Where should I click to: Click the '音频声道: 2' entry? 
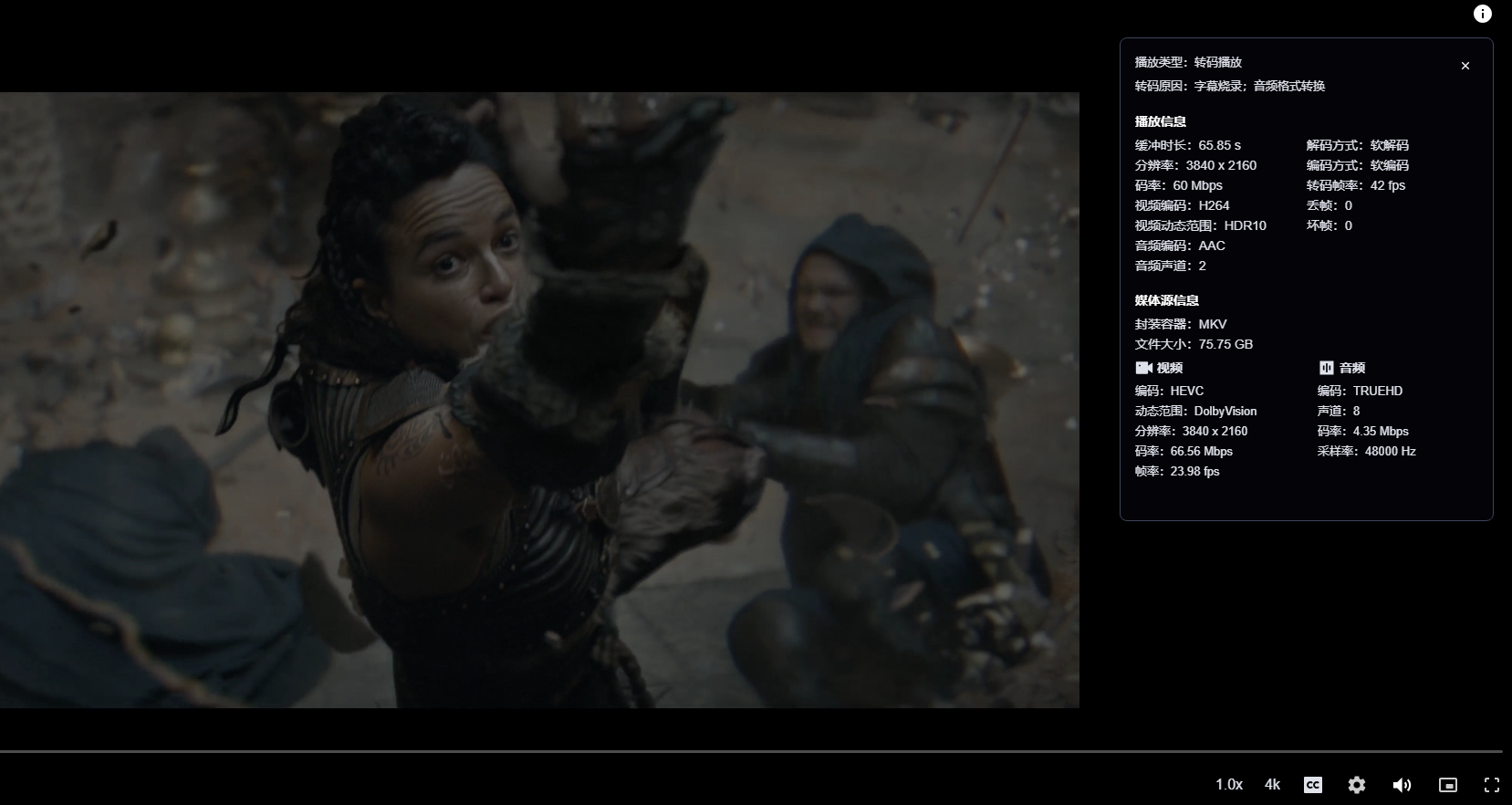(x=1171, y=266)
